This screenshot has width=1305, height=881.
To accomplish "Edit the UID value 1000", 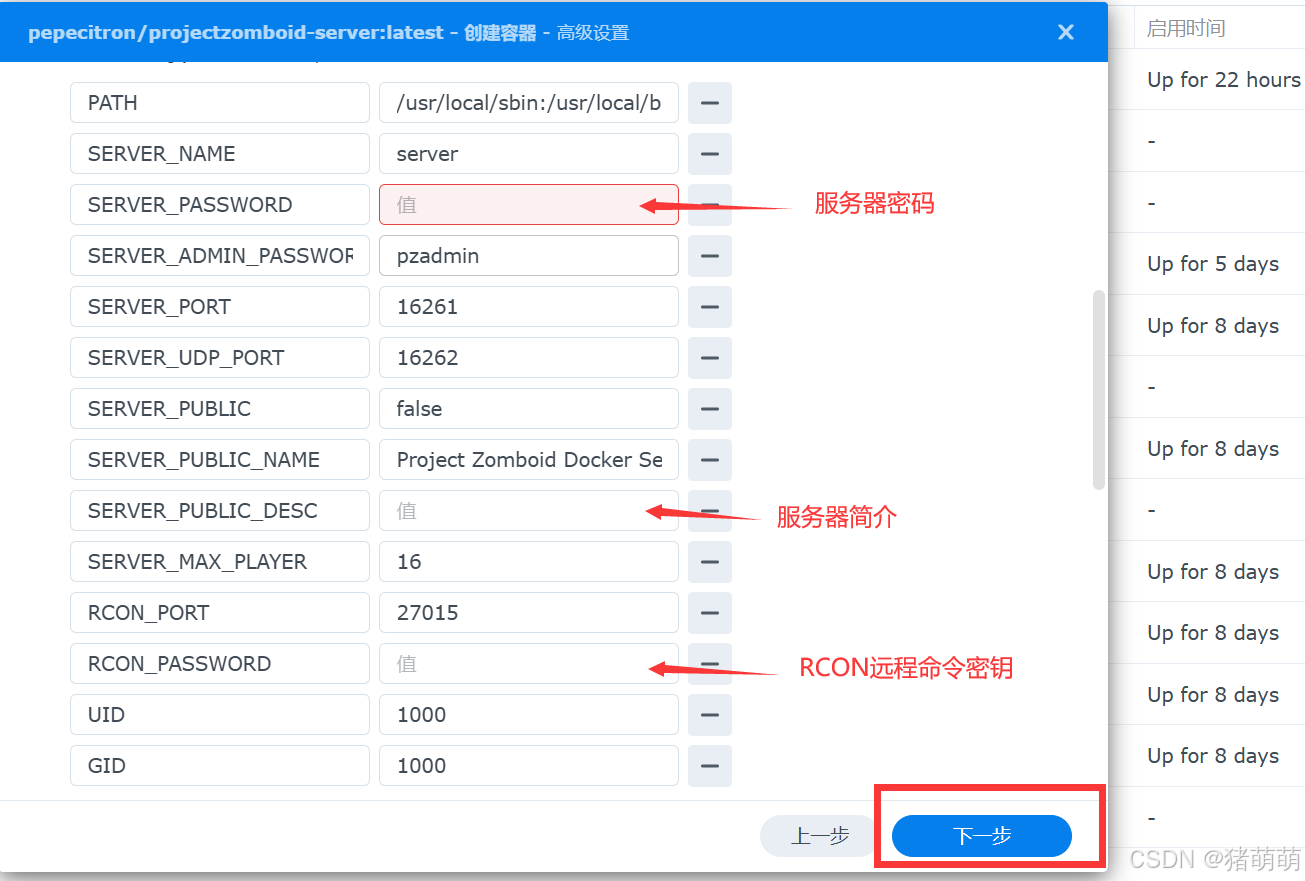I will point(529,715).
